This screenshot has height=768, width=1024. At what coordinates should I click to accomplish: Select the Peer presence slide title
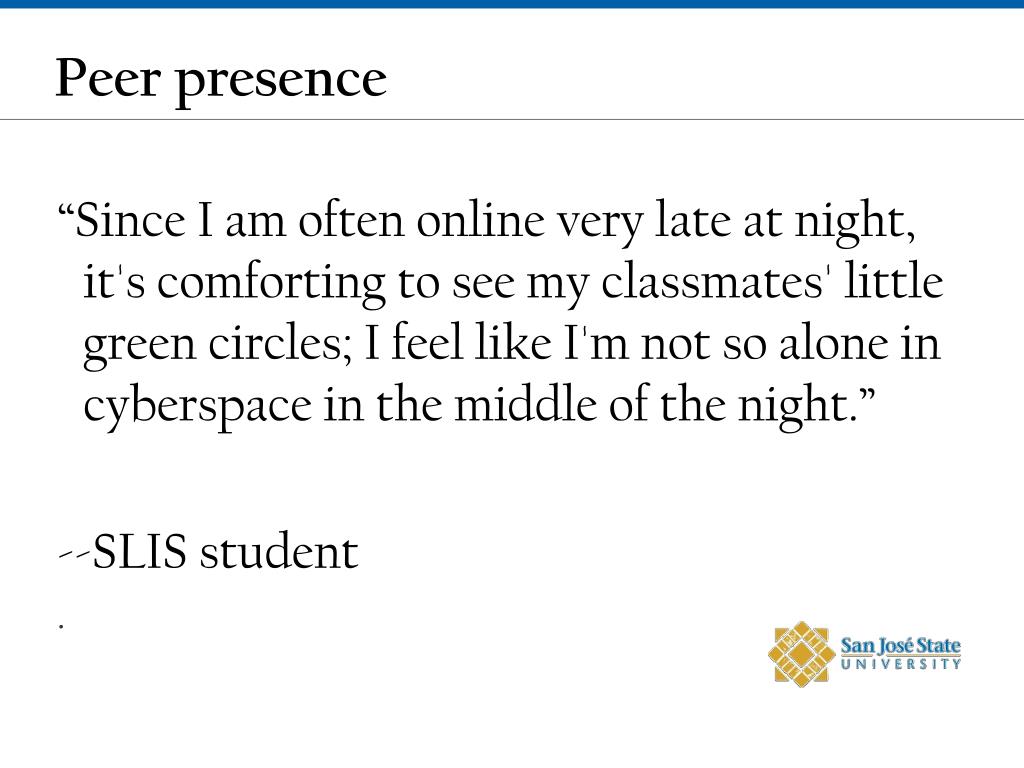coord(221,80)
